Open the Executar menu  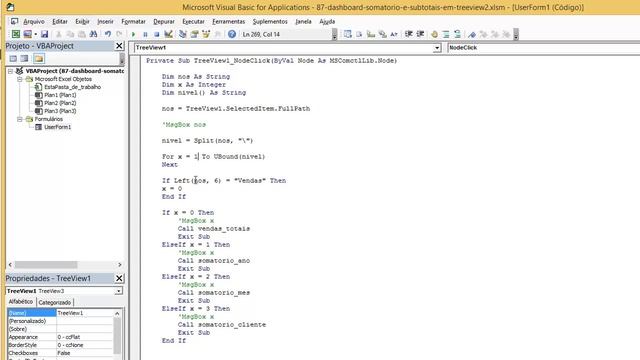pyautogui.click(x=193, y=21)
